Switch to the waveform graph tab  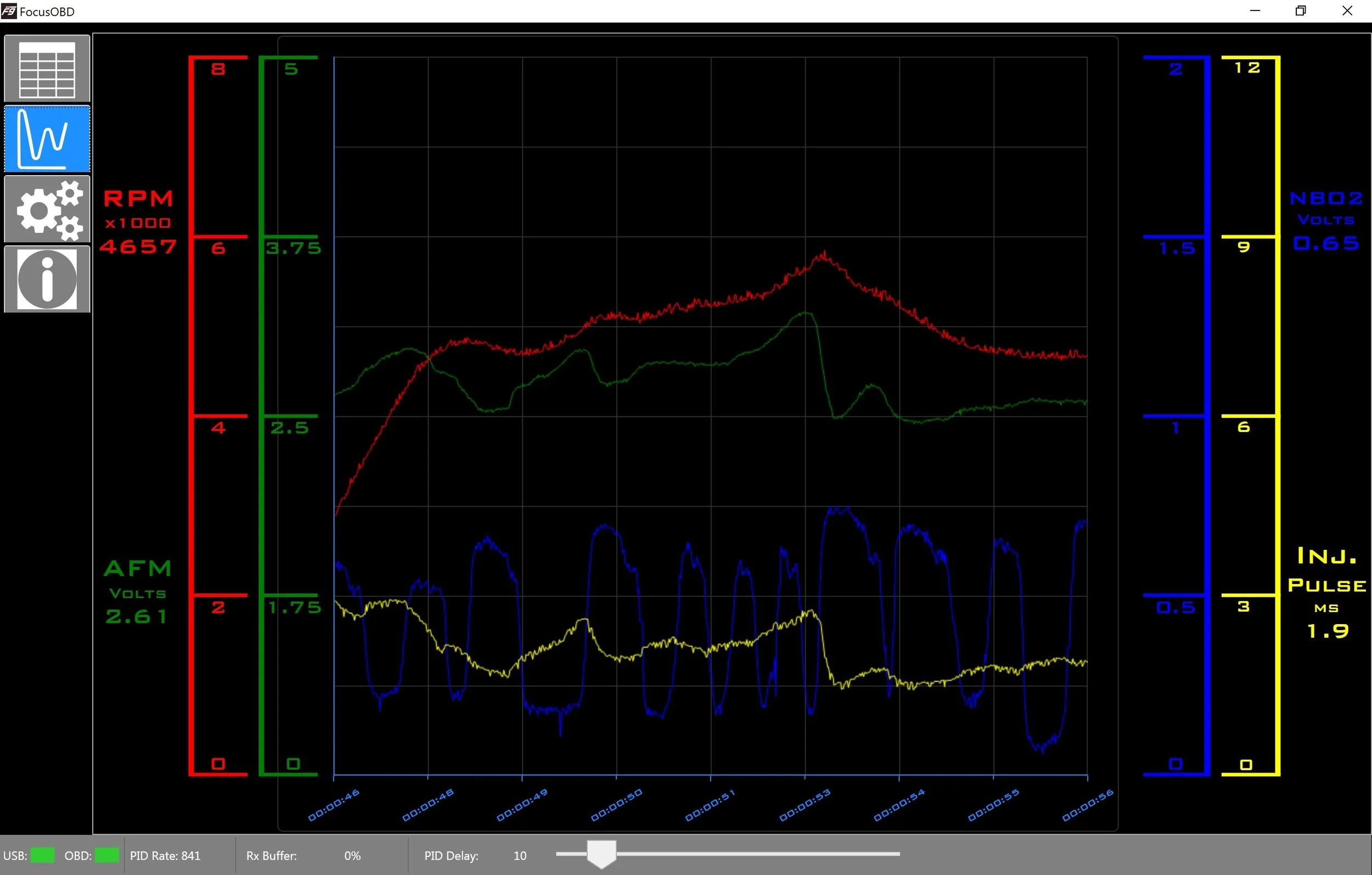coord(47,138)
